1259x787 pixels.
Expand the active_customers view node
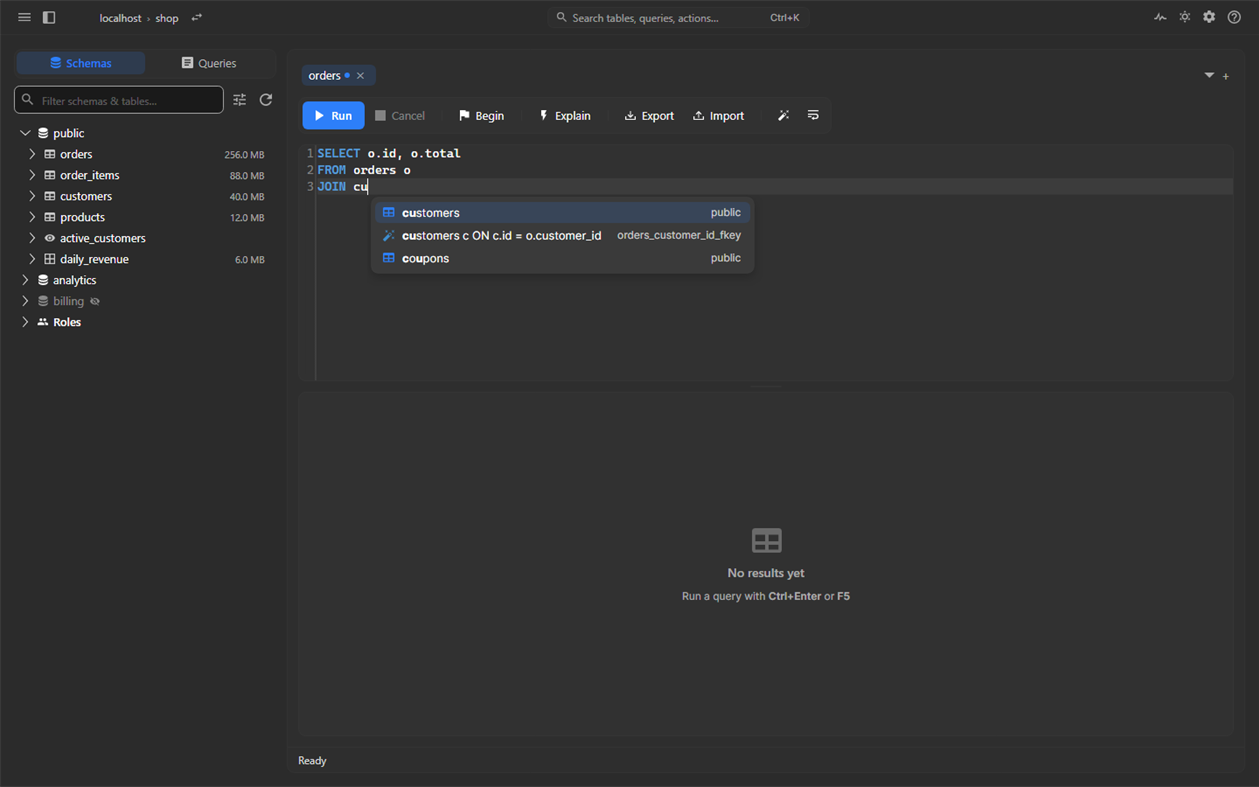(32, 238)
